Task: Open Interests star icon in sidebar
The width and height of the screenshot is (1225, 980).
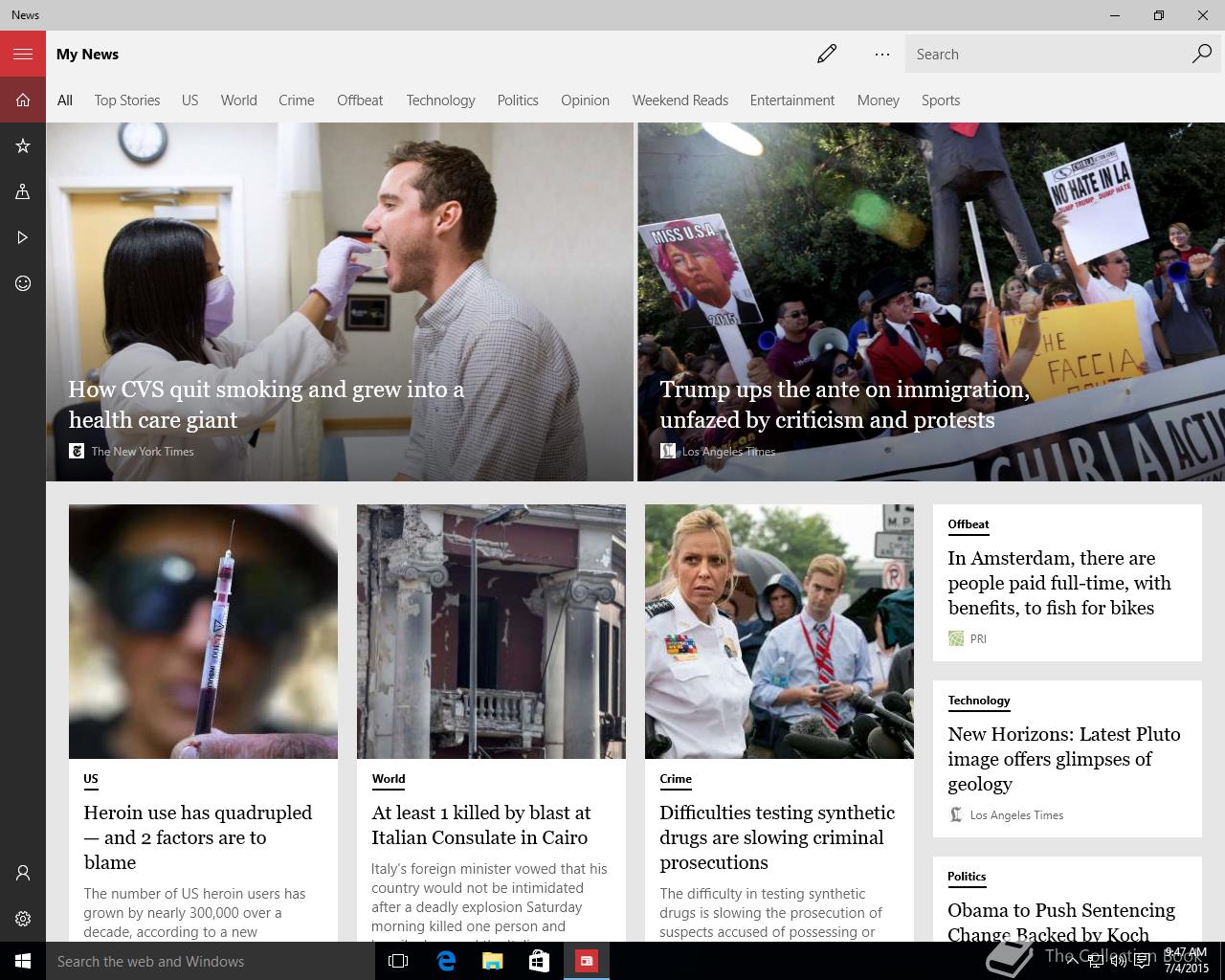Action: (23, 145)
